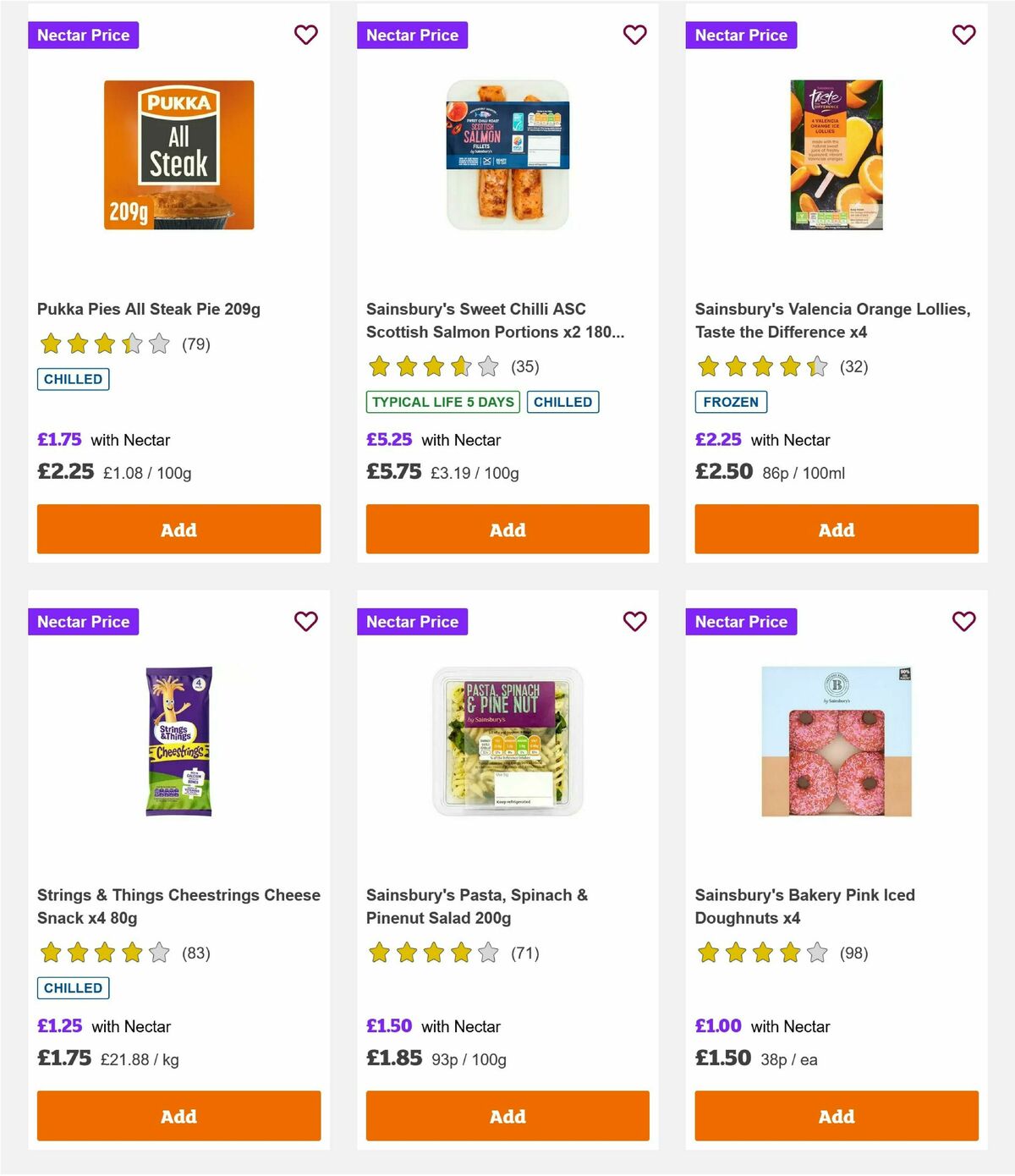Toggle the favorite heart on Cheestrings Cheese Snack
Image resolution: width=1015 pixels, height=1176 pixels.
(305, 621)
